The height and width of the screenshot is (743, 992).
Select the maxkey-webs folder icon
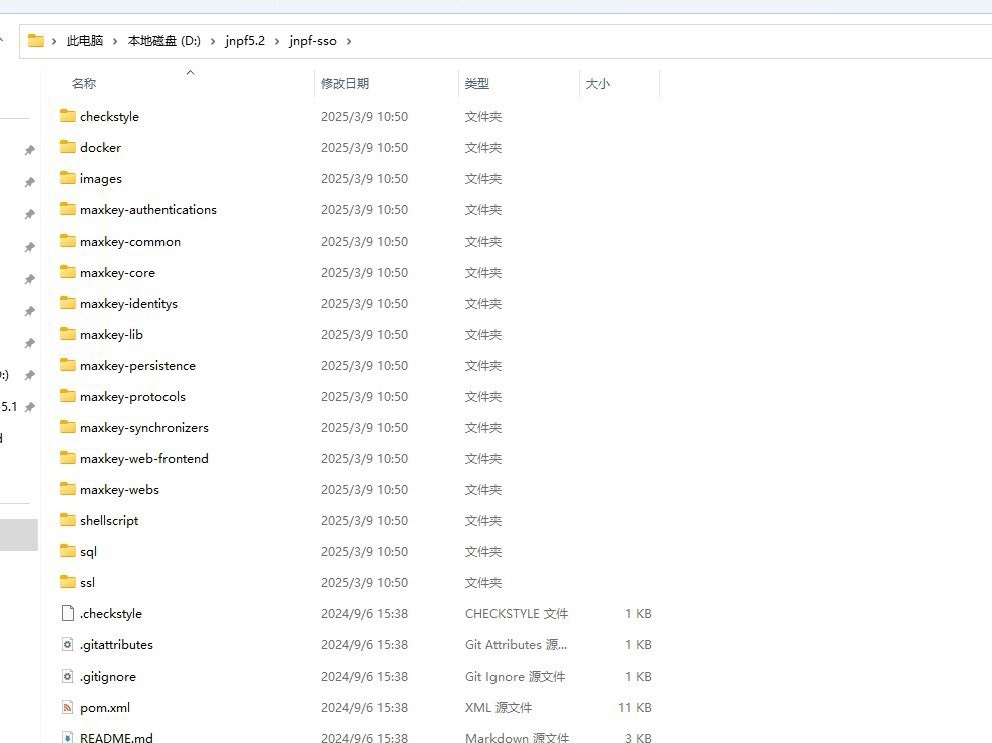68,489
